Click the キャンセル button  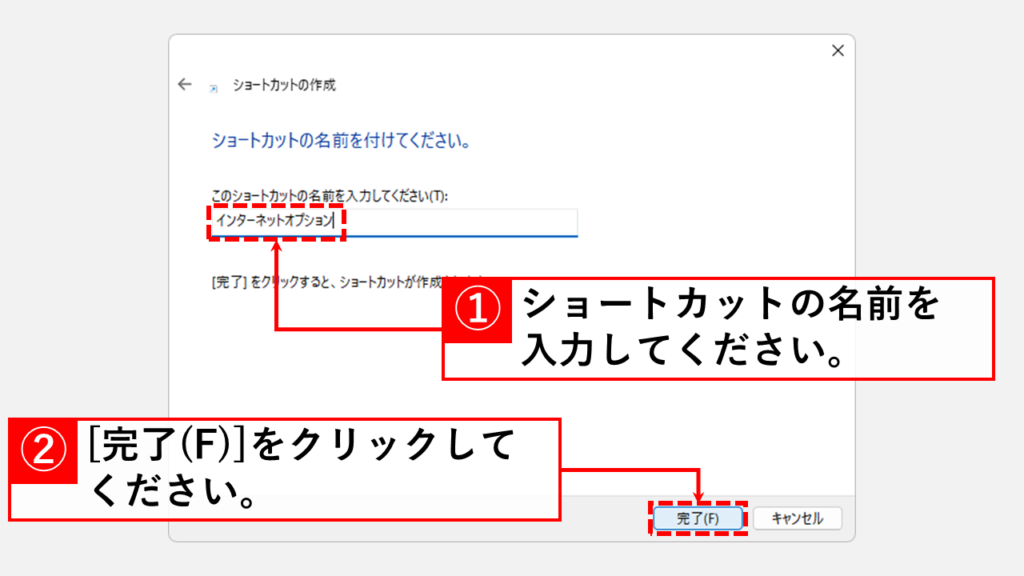[797, 519]
